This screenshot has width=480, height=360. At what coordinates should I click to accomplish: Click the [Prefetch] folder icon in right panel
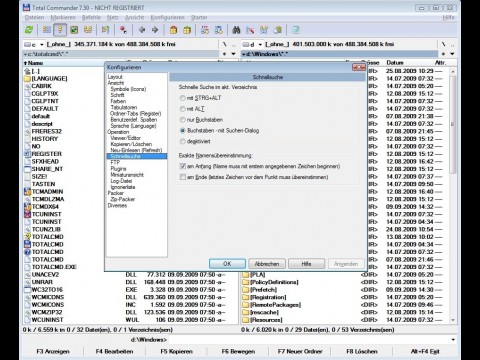[246, 289]
